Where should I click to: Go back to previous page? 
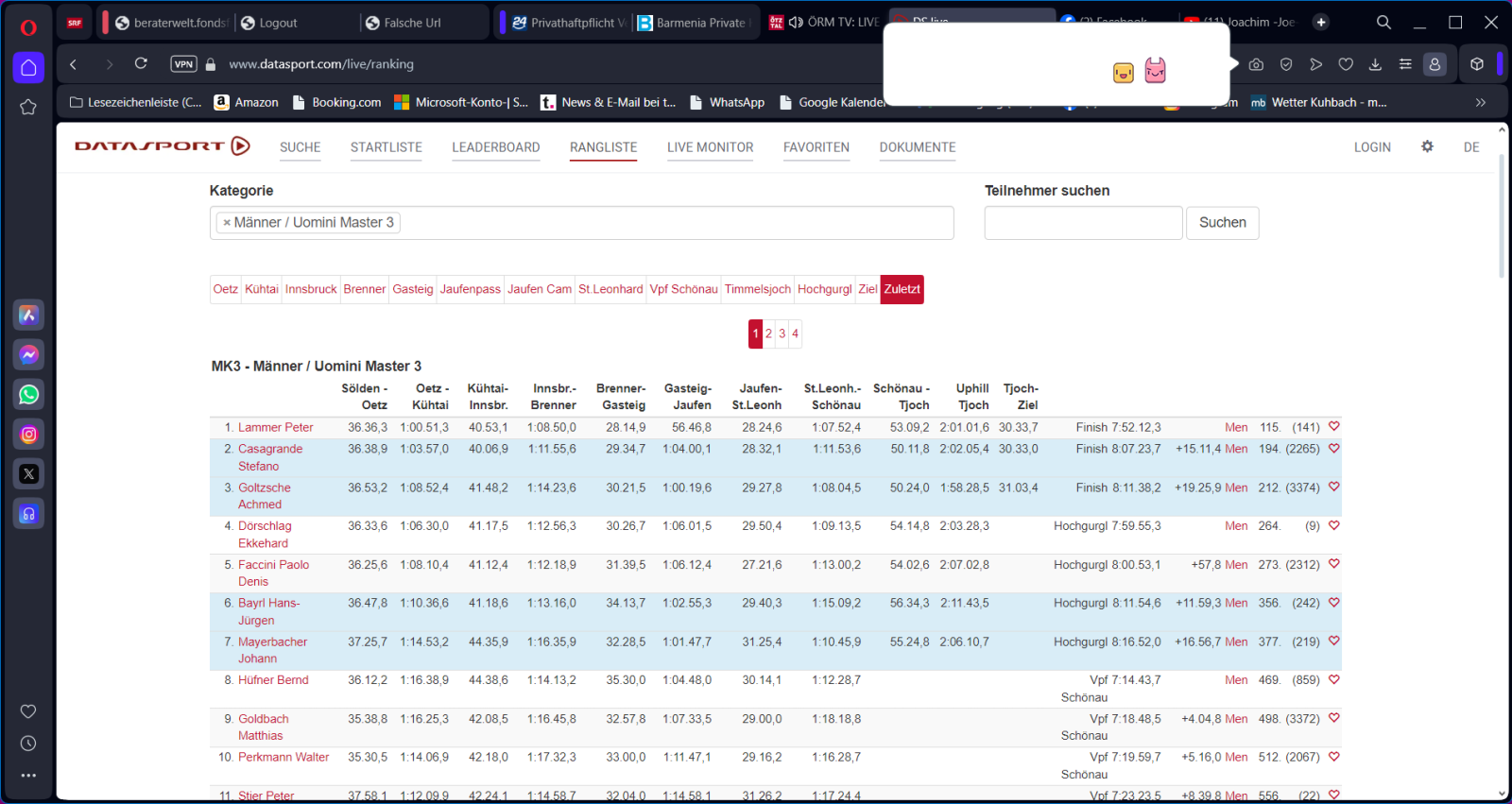pos(73,63)
